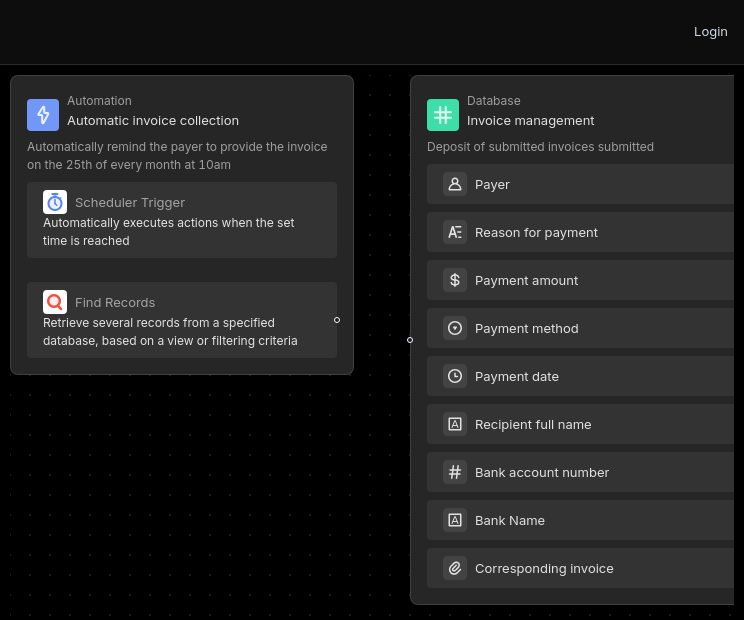Click the Scheduler Trigger clock icon

coord(55,202)
